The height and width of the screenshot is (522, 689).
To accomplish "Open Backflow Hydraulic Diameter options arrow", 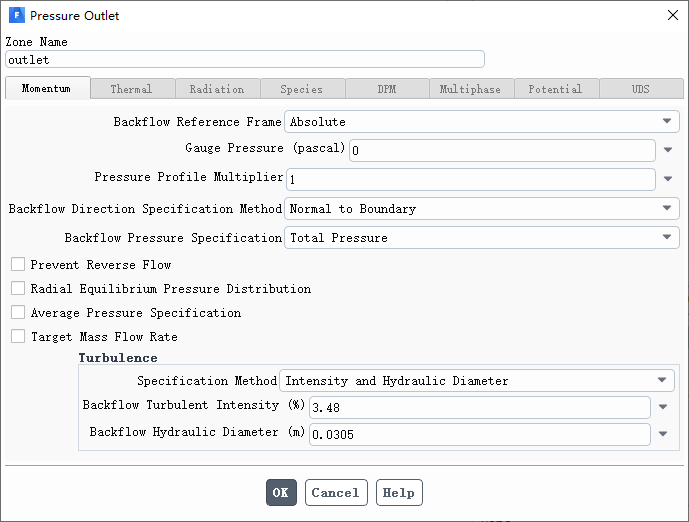I will pyautogui.click(x=663, y=434).
